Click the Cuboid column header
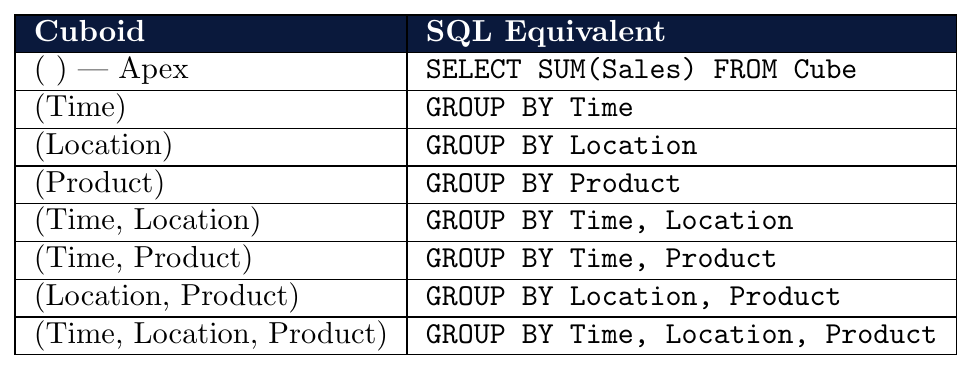970x368 pixels. point(210,33)
